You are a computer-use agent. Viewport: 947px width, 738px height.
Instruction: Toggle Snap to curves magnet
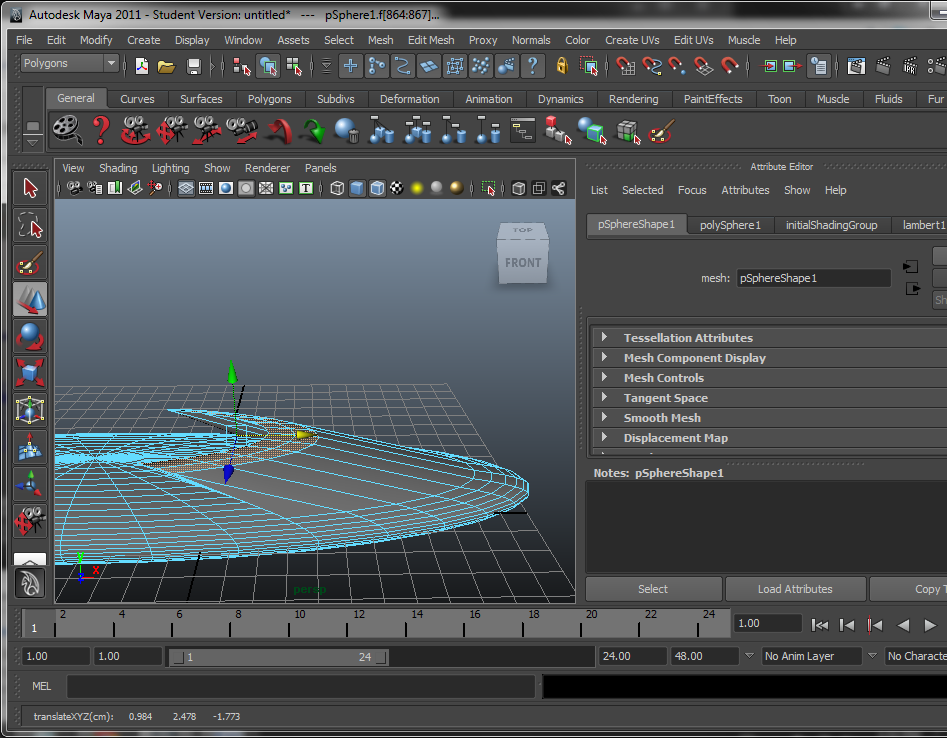point(652,66)
